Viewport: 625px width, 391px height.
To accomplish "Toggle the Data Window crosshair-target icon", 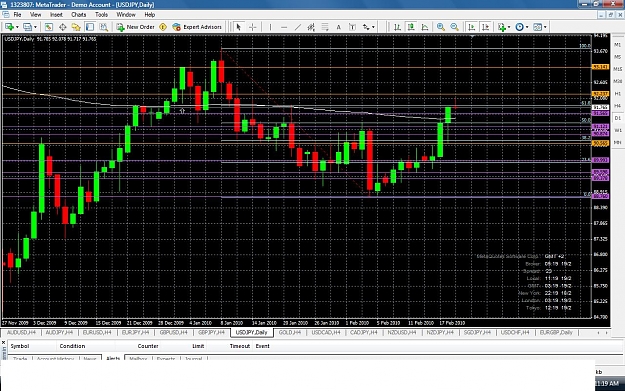I will point(63,27).
